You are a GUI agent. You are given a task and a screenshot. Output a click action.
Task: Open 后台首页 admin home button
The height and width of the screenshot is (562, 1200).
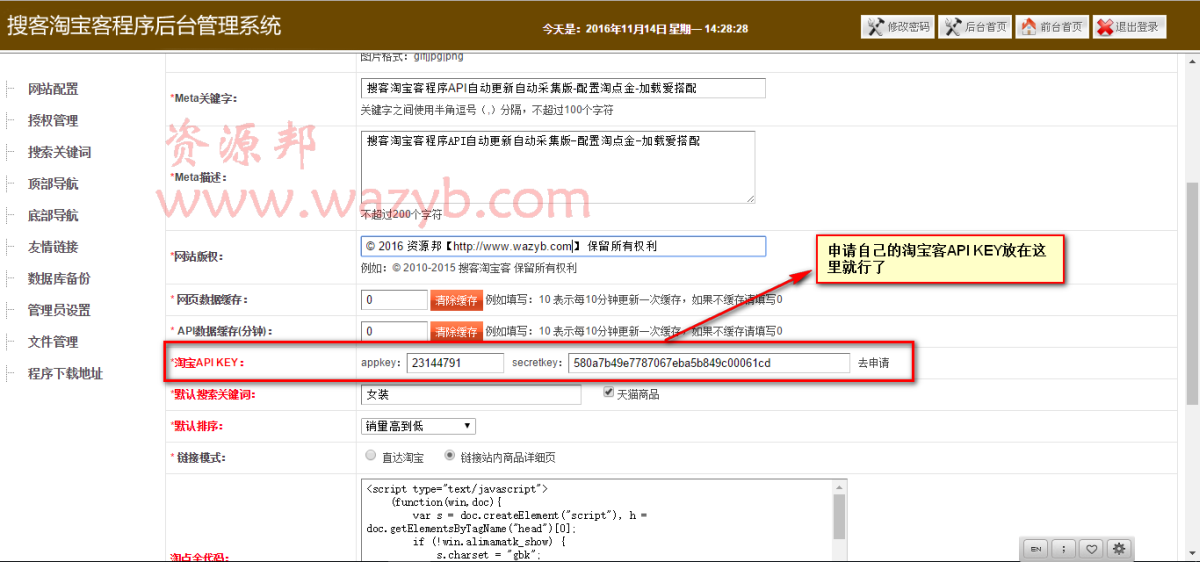tap(975, 27)
